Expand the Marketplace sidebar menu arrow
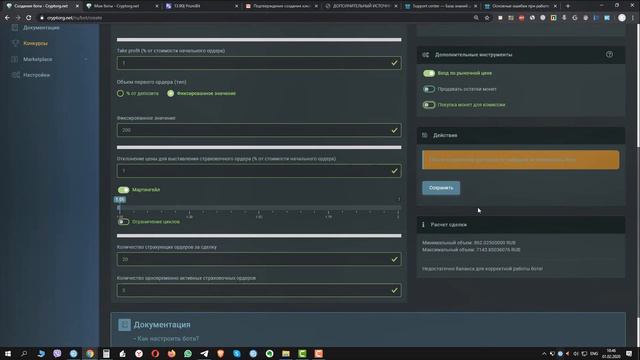Viewport: 640px width, 360px height. coord(86,59)
